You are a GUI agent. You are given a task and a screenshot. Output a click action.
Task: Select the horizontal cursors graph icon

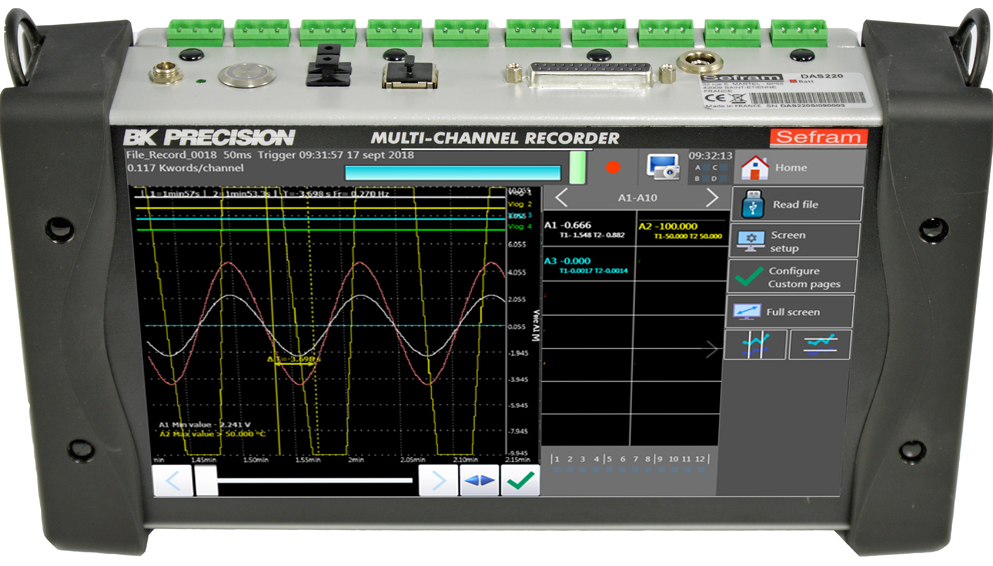819,344
